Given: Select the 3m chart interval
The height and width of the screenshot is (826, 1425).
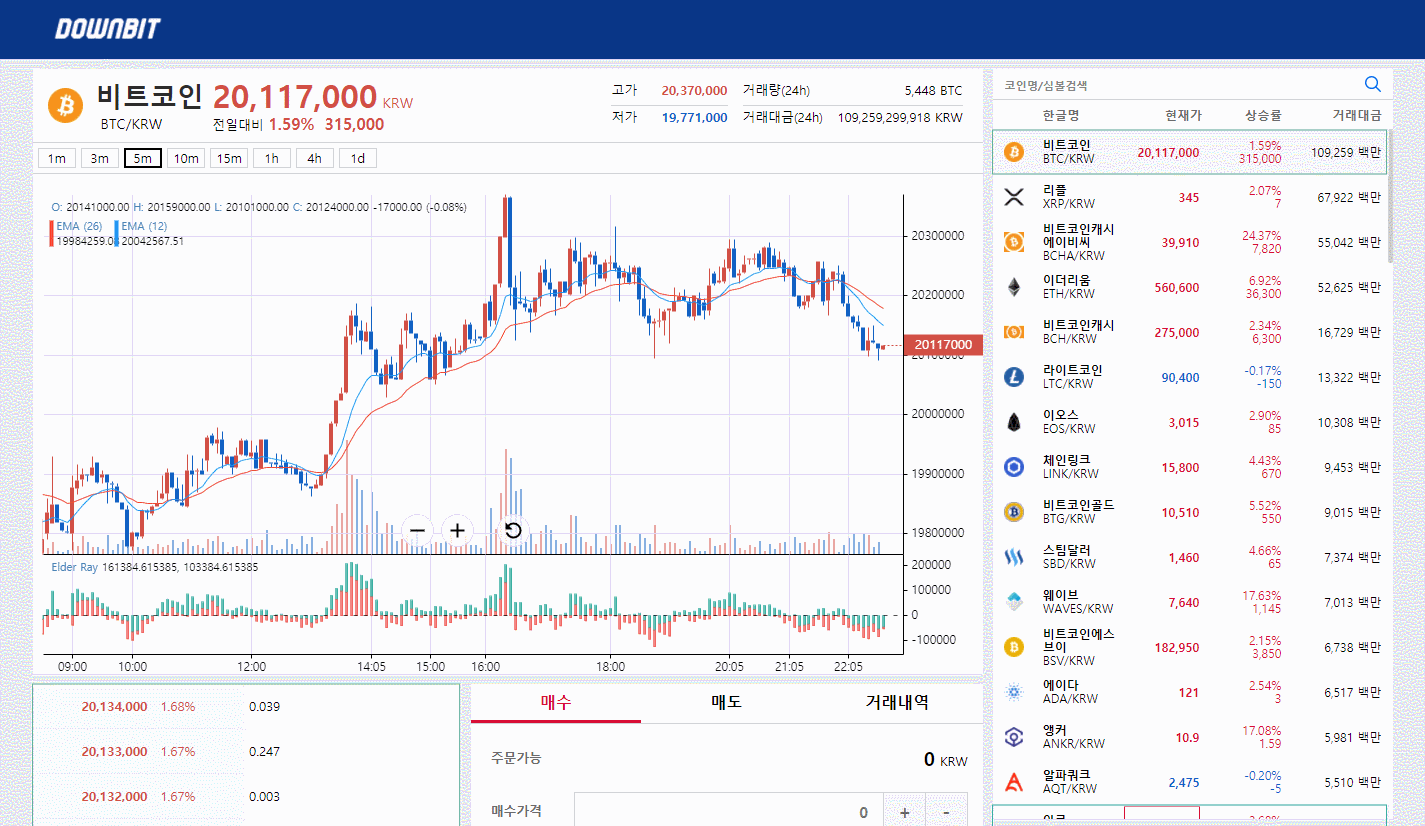Looking at the screenshot, I should pyautogui.click(x=100, y=158).
